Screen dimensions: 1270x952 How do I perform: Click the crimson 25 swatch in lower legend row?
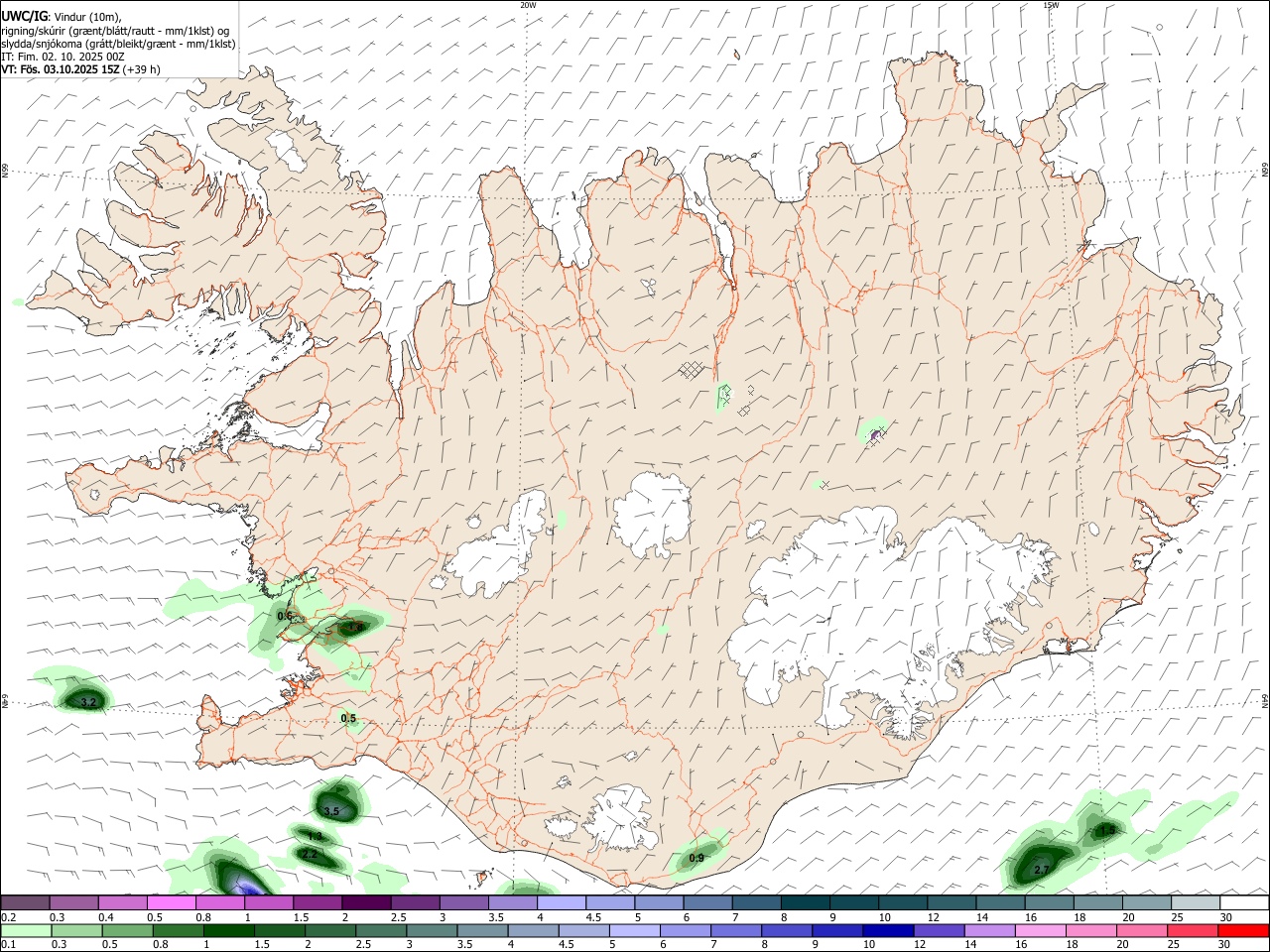[x=1193, y=930]
